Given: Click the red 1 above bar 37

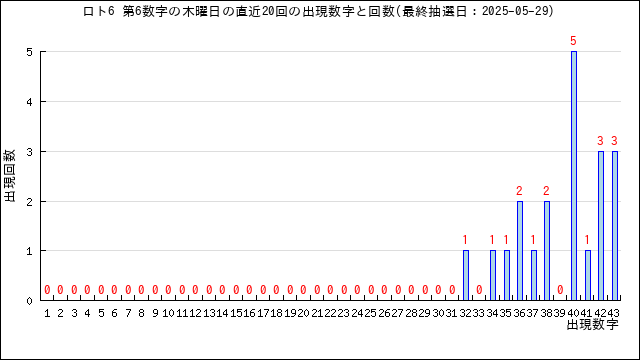Looking at the screenshot, I should 533,240.
